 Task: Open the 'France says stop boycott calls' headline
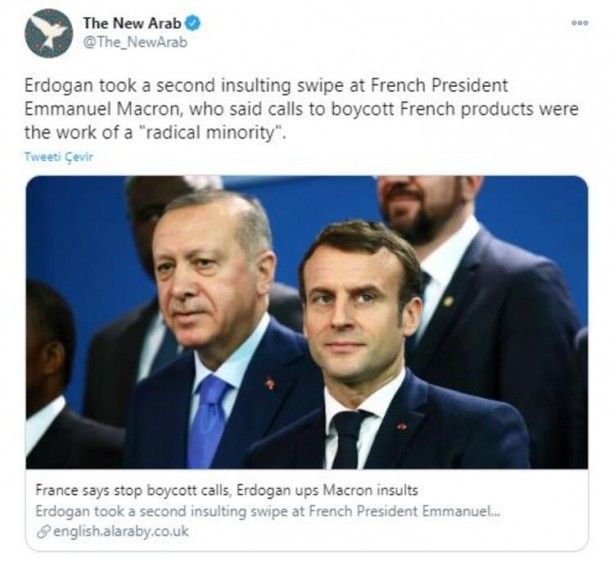[227, 490]
